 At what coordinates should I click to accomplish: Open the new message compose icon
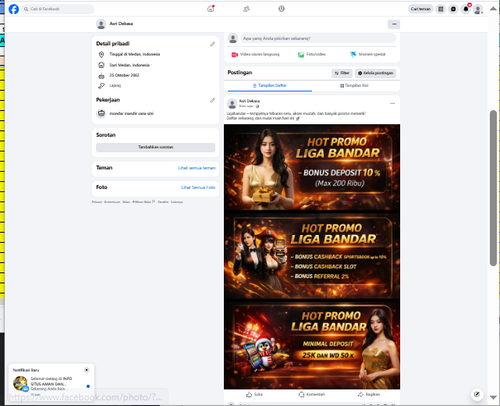[x=477, y=394]
